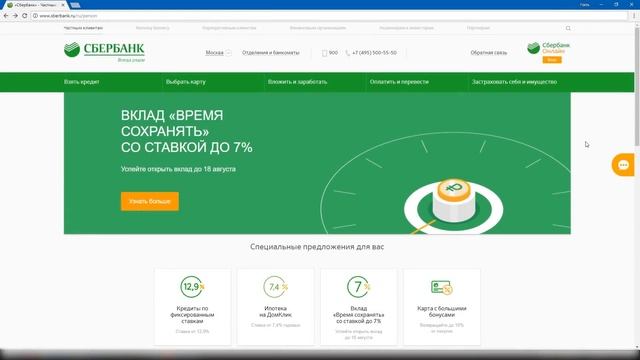Click the 12,9% circle icon

[192, 287]
